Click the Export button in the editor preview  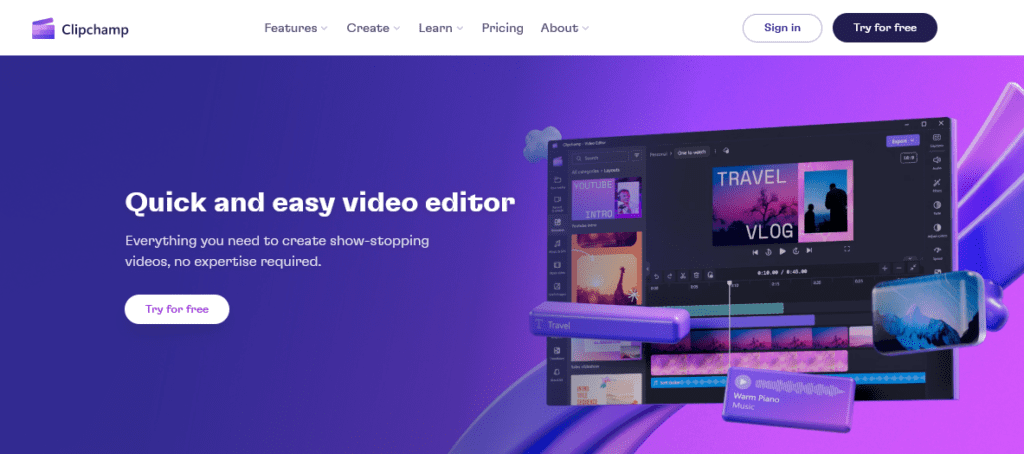[903, 140]
